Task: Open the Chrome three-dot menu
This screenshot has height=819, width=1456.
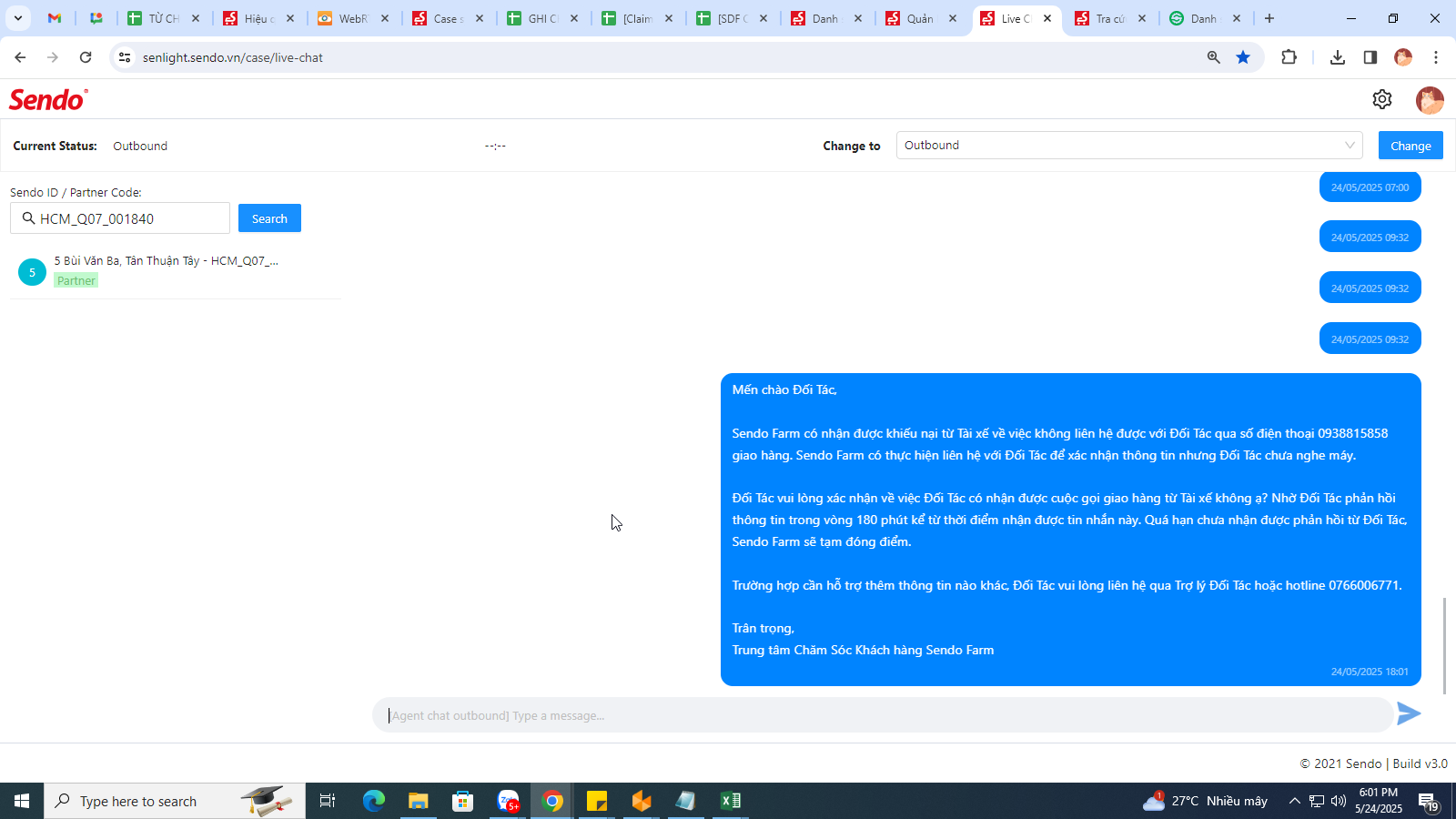Action: pyautogui.click(x=1436, y=57)
